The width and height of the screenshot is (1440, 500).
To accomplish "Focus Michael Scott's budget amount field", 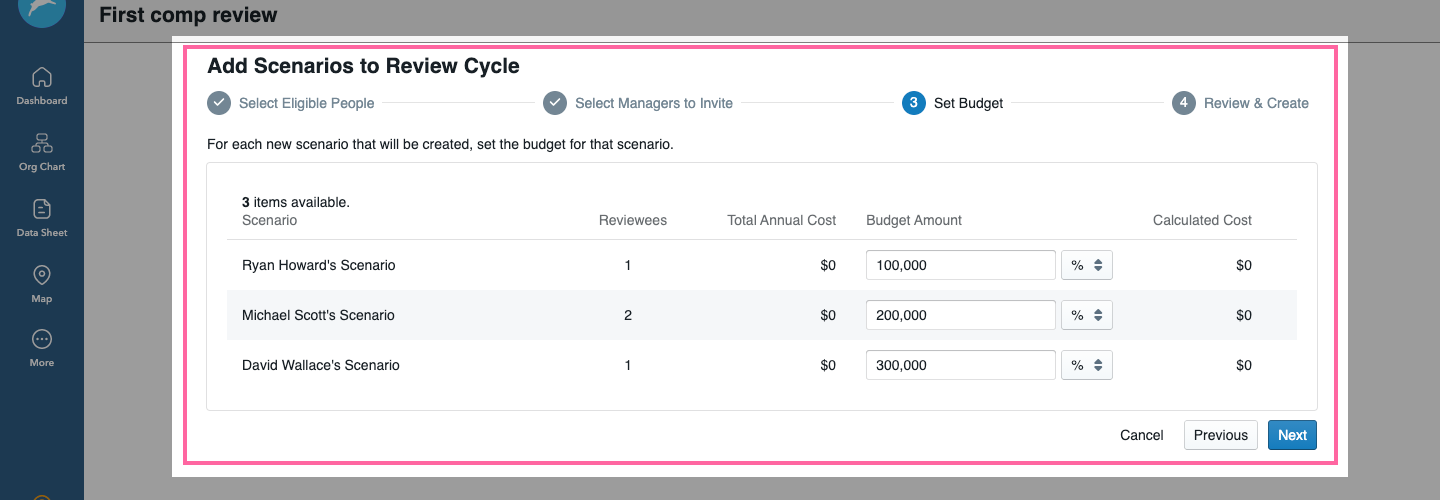I will coord(961,315).
